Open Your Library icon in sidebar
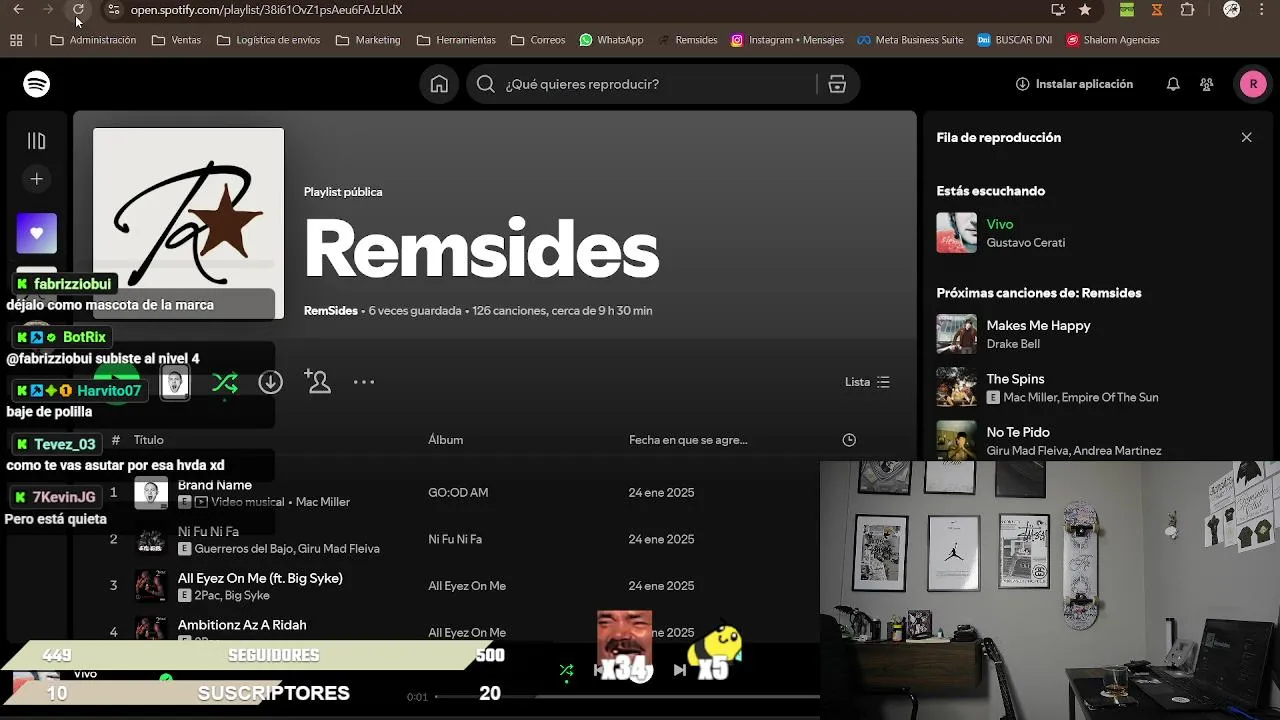This screenshot has height=720, width=1280. tap(37, 141)
